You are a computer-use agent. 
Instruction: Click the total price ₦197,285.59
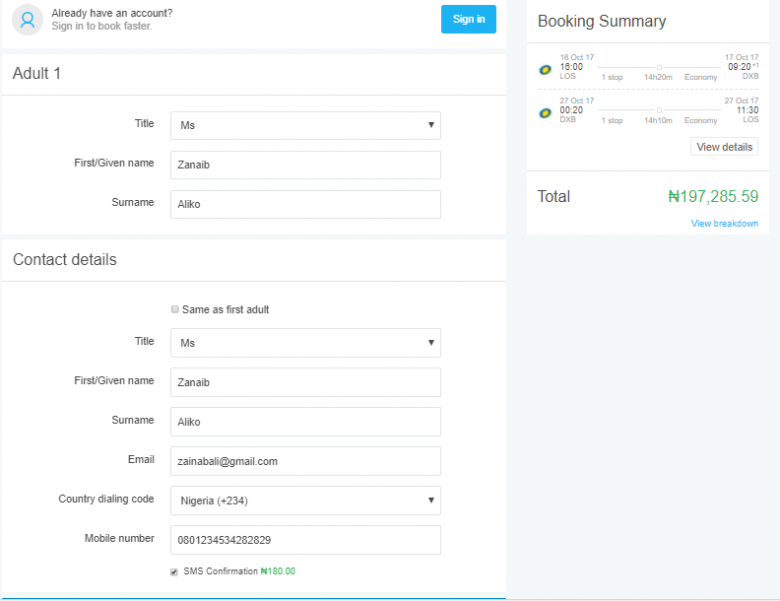point(713,197)
